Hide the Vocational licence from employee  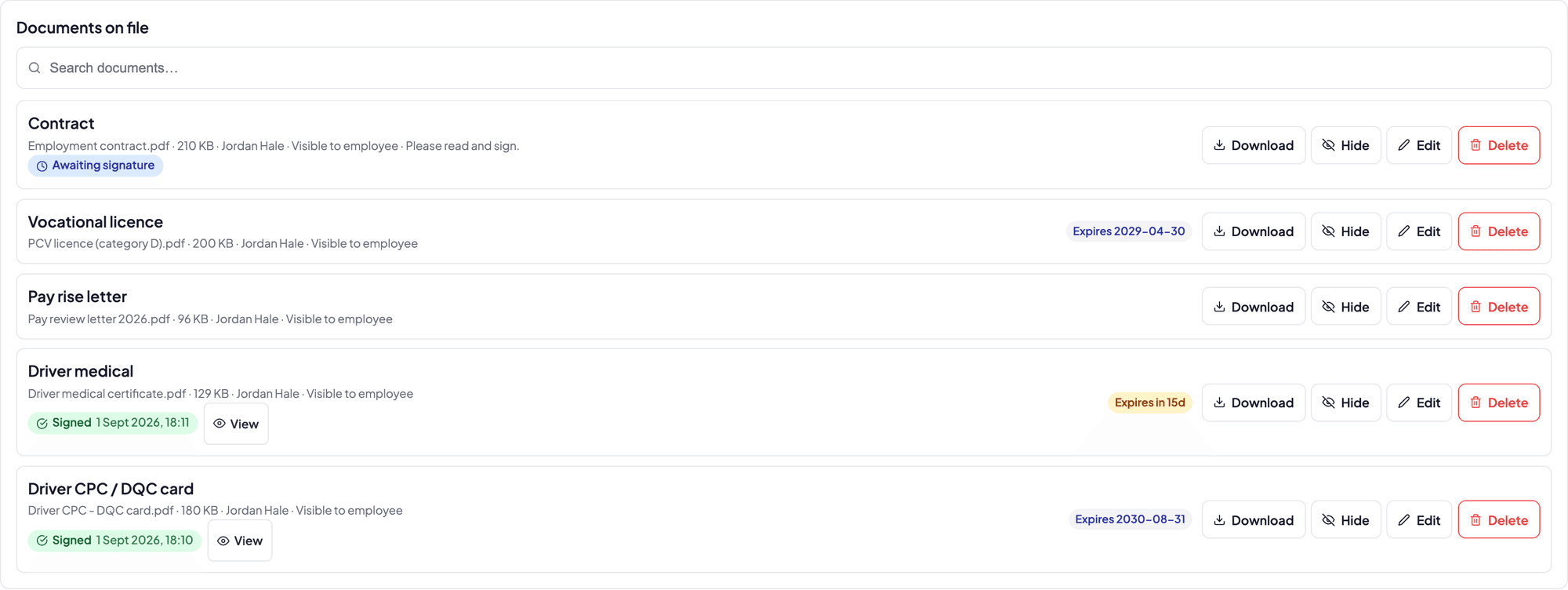click(1345, 231)
